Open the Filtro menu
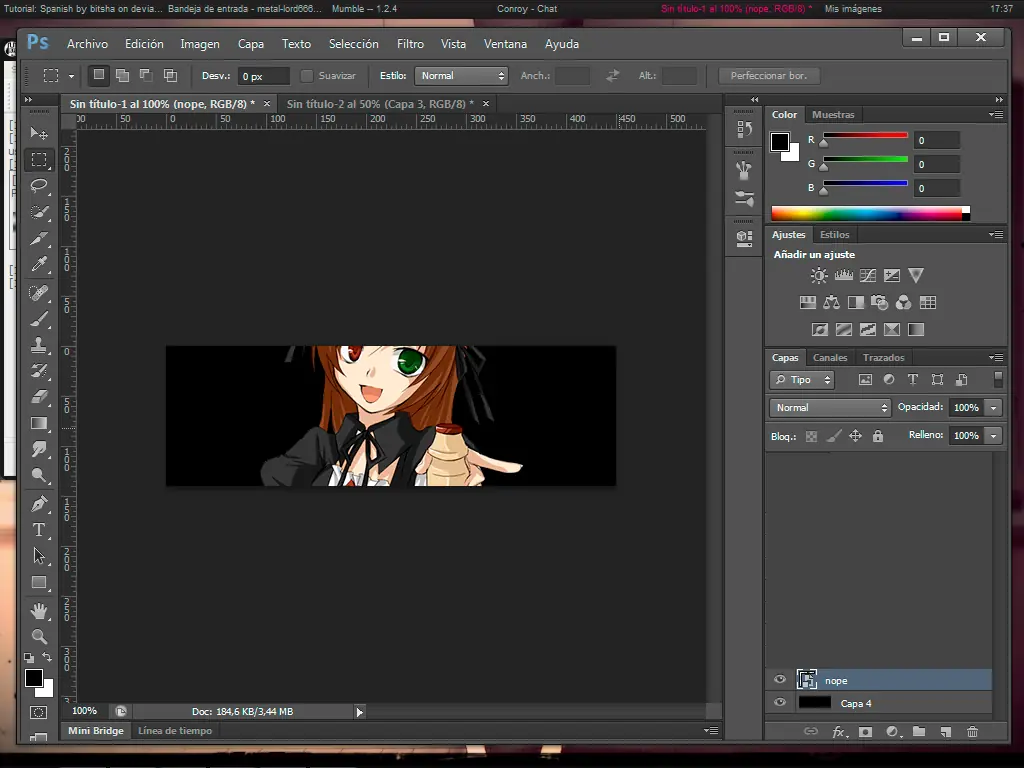1024x768 pixels. 410,44
